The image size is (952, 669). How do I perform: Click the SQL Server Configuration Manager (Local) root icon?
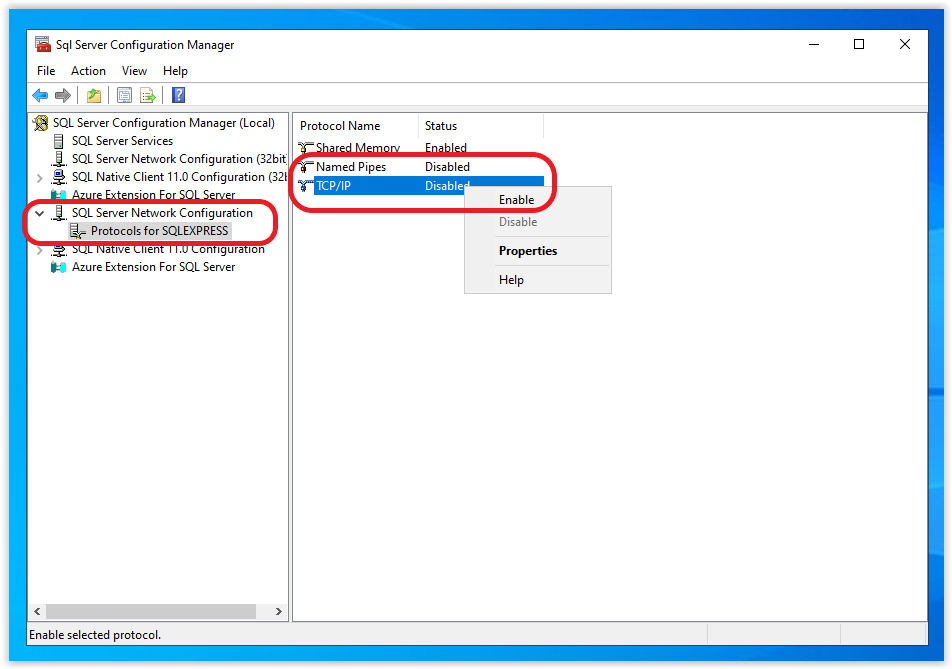41,123
